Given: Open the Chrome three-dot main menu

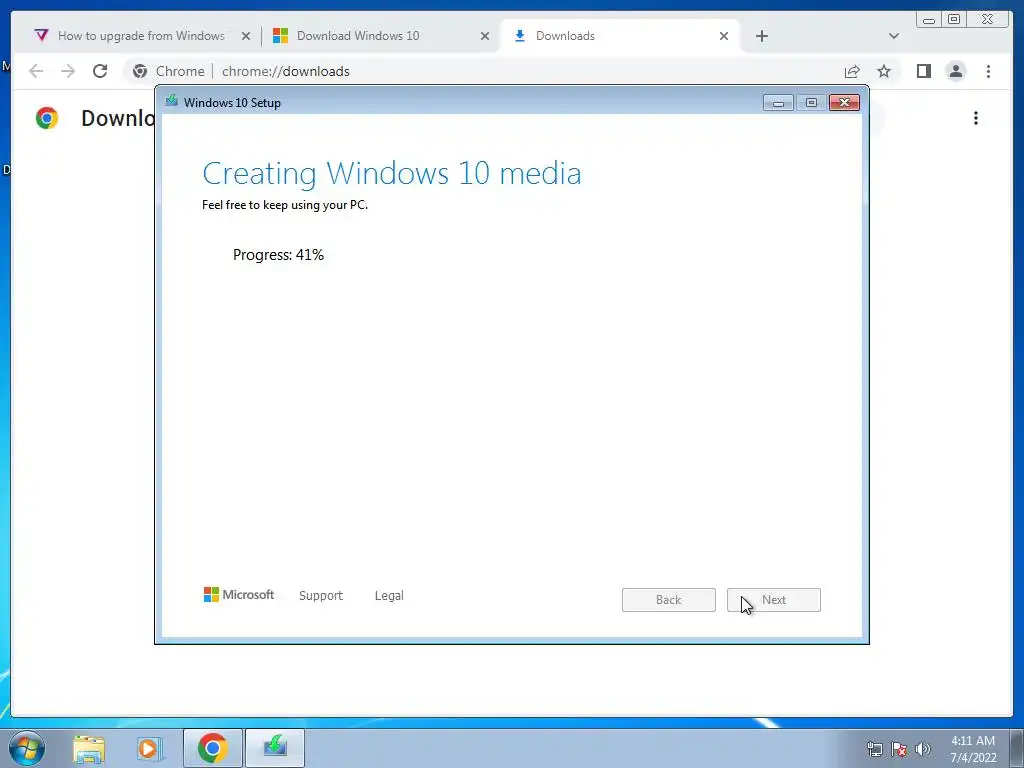Looking at the screenshot, I should [x=988, y=71].
